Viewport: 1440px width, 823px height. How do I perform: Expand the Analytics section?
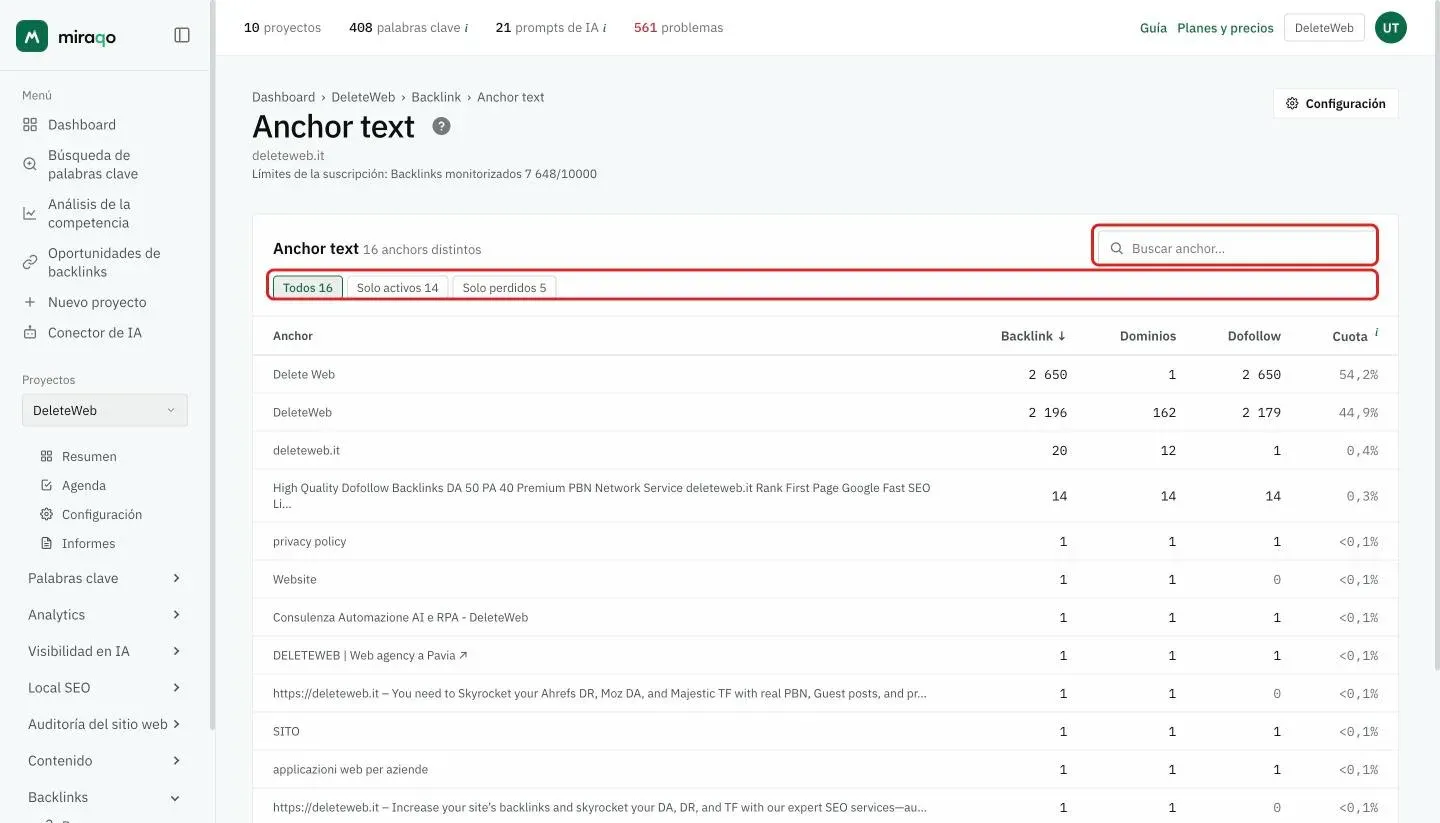click(104, 615)
